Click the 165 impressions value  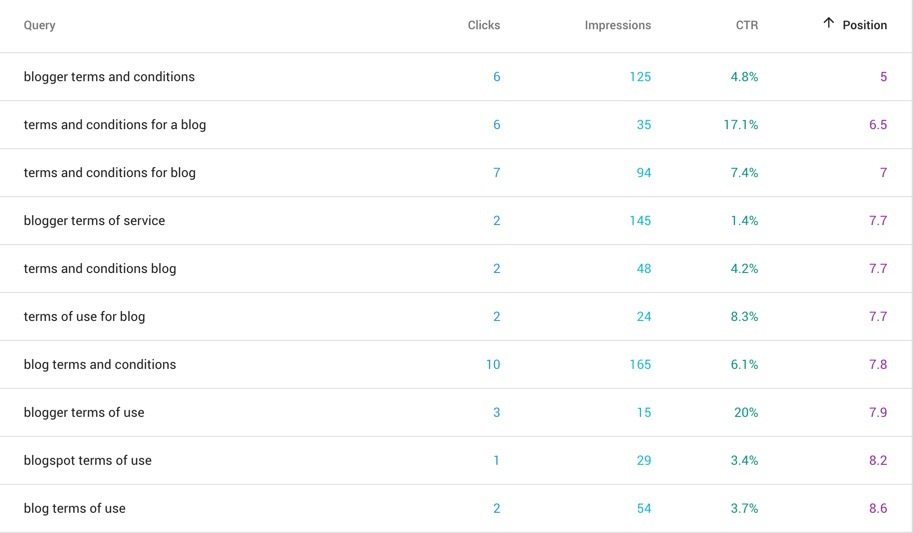(640, 365)
